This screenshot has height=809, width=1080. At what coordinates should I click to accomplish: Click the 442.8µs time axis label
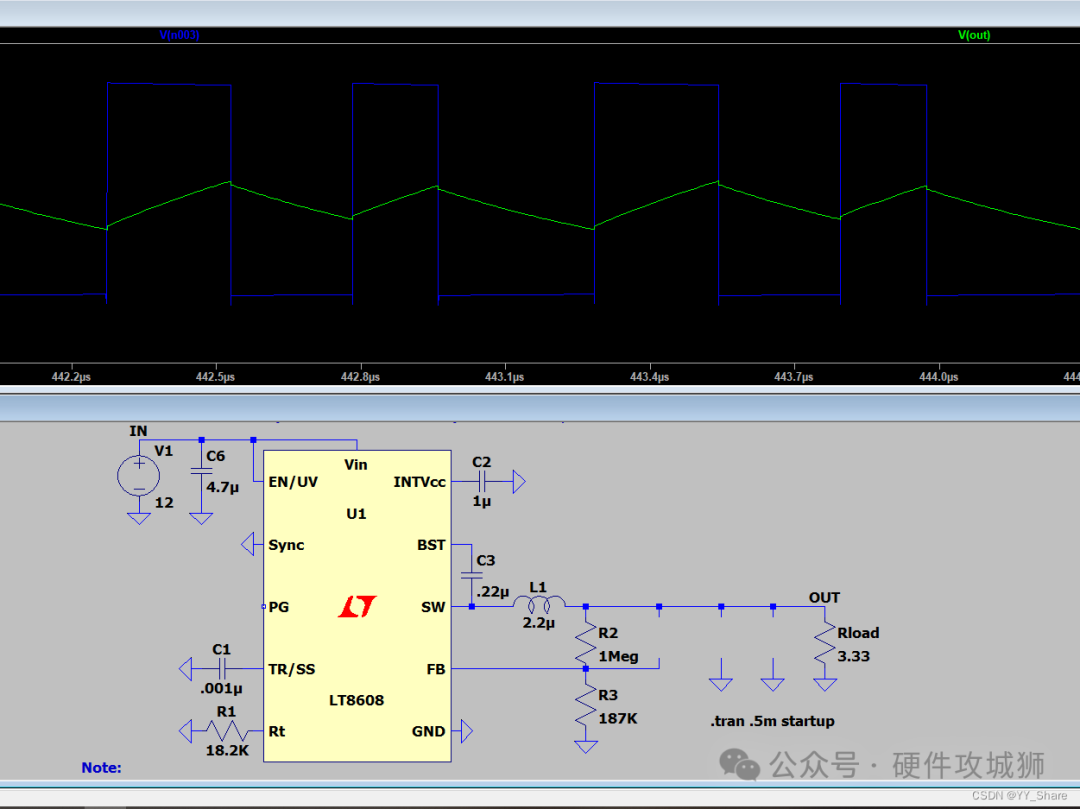[x=360, y=377]
